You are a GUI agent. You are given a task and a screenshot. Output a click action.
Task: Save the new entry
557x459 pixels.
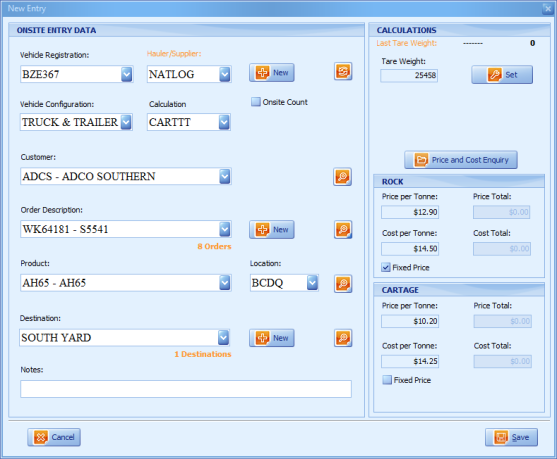coord(511,437)
